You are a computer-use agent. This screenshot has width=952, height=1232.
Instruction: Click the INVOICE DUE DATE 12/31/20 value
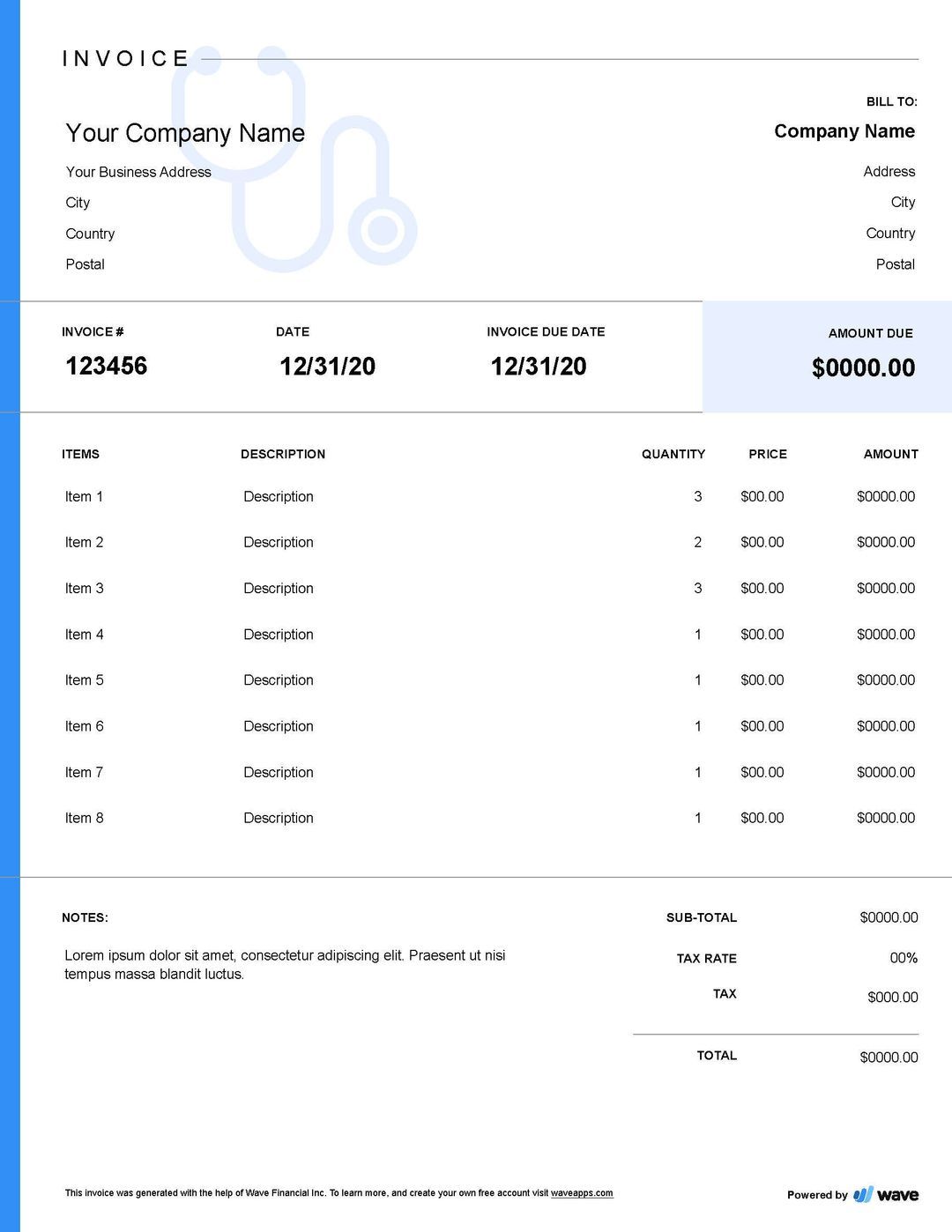(x=539, y=364)
